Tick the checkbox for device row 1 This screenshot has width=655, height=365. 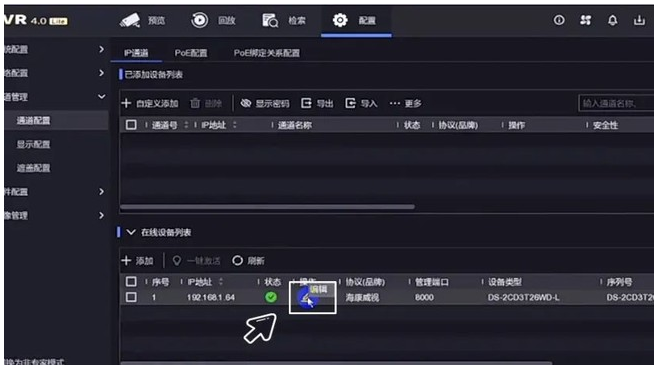coord(131,297)
